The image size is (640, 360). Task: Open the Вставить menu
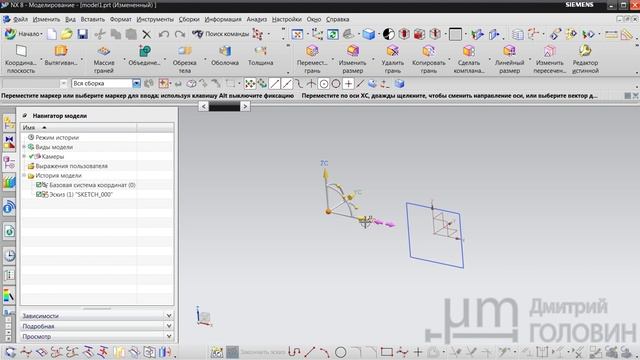(93, 19)
